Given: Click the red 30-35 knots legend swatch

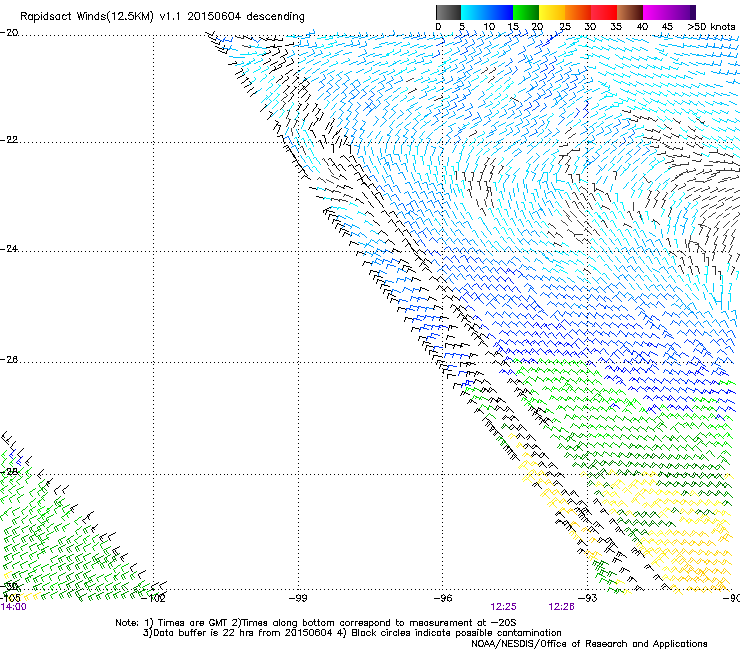Looking at the screenshot, I should coord(604,12).
